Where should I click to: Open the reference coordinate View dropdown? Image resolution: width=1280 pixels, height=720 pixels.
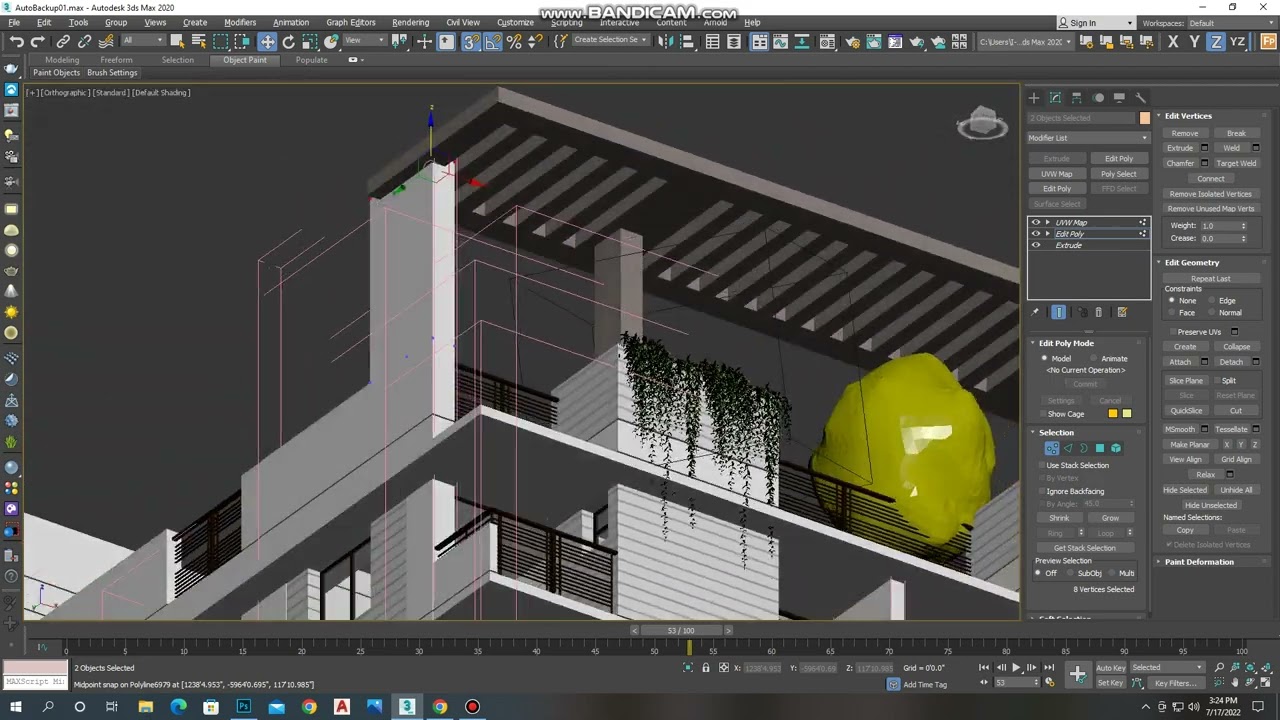tap(365, 41)
